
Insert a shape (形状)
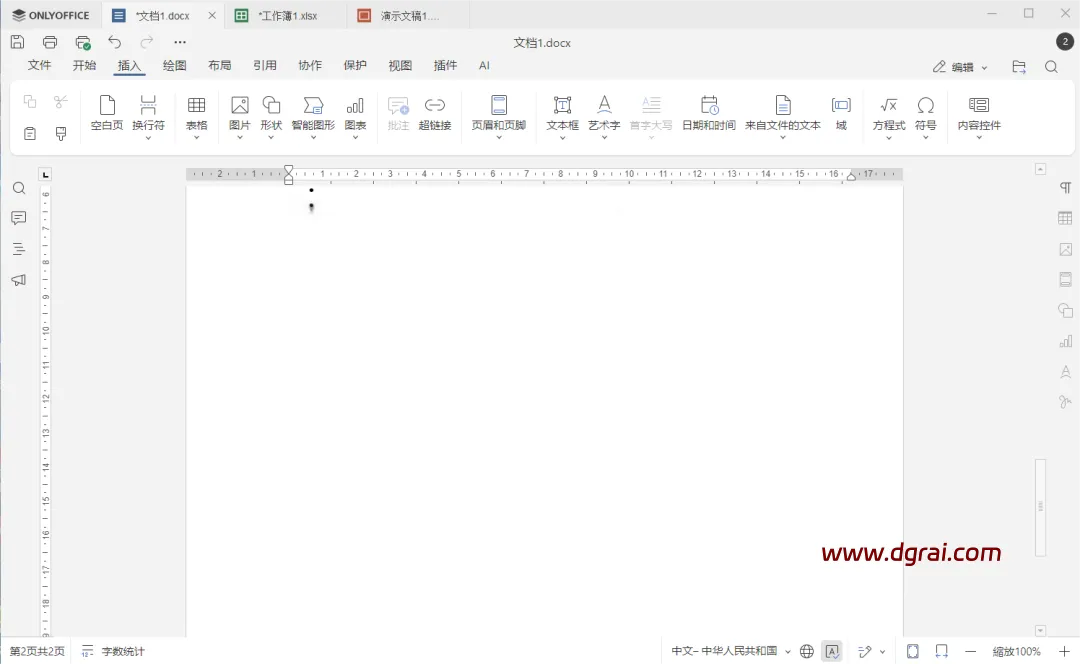coord(271,117)
